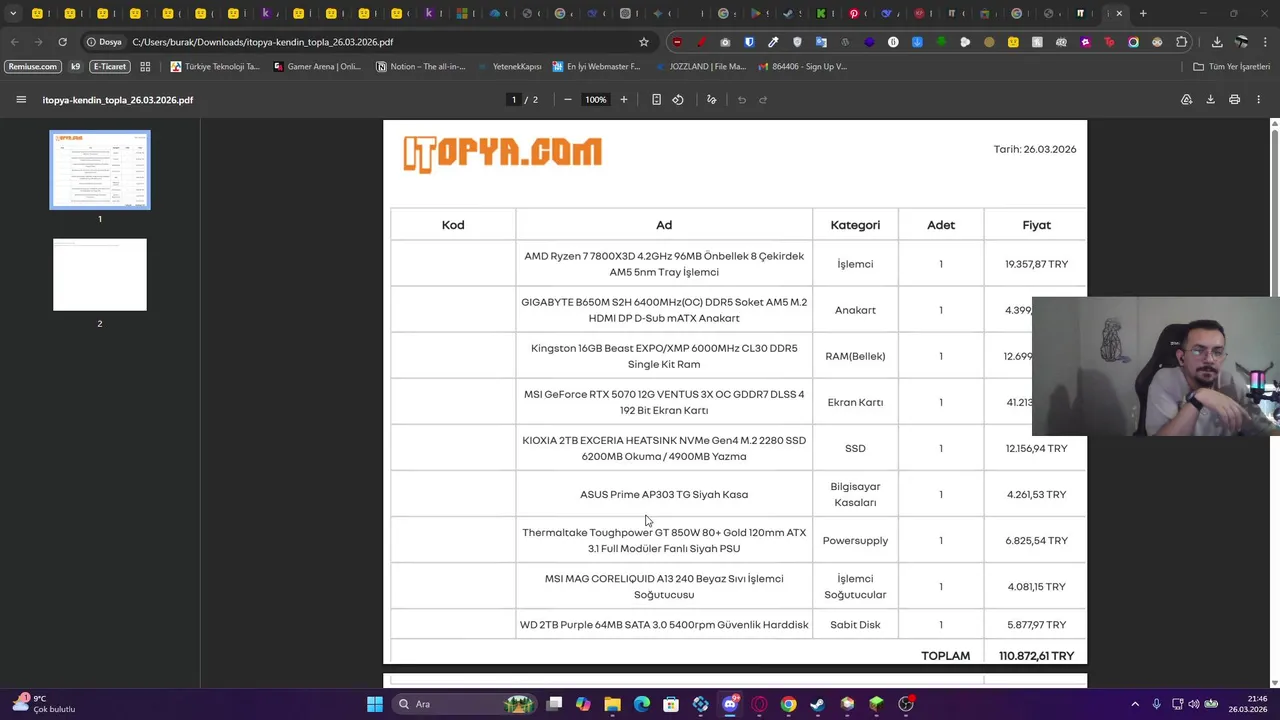This screenshot has height=720, width=1280.
Task: Rotate the PDF counterclockwise
Action: tap(678, 100)
